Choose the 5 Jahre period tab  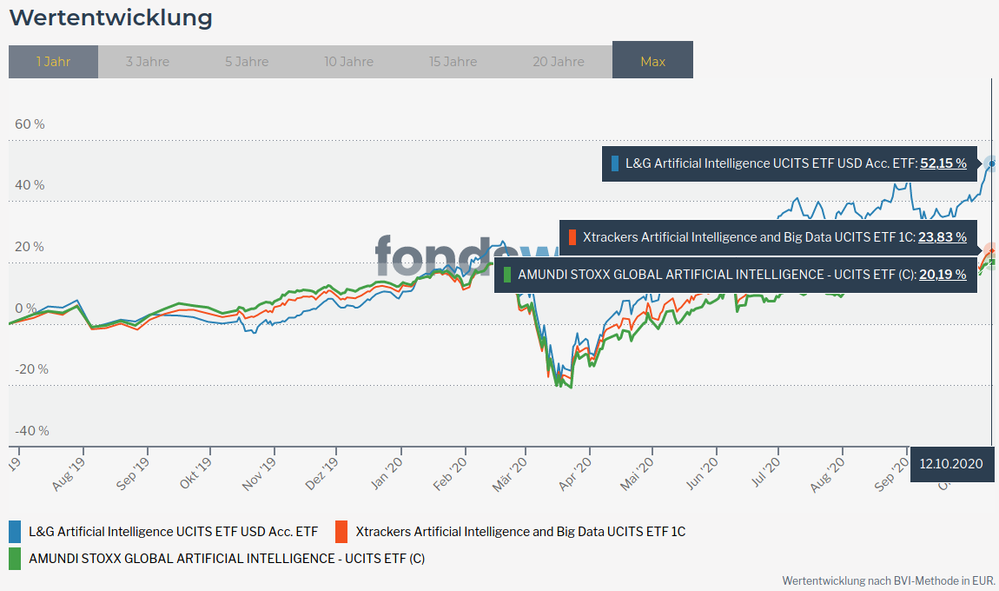pyautogui.click(x=245, y=61)
